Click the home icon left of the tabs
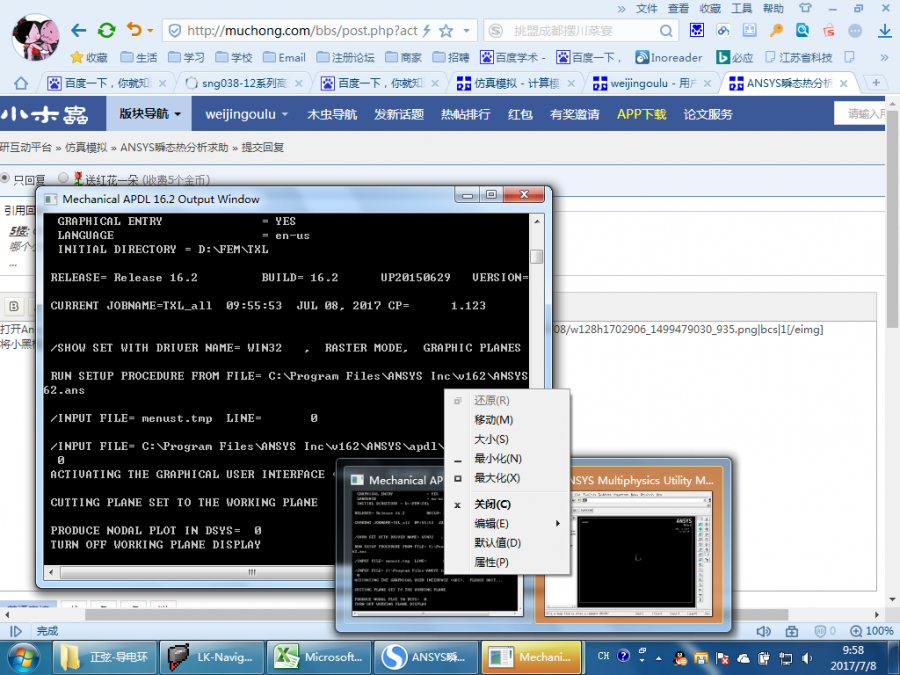900x675 pixels. tap(21, 84)
